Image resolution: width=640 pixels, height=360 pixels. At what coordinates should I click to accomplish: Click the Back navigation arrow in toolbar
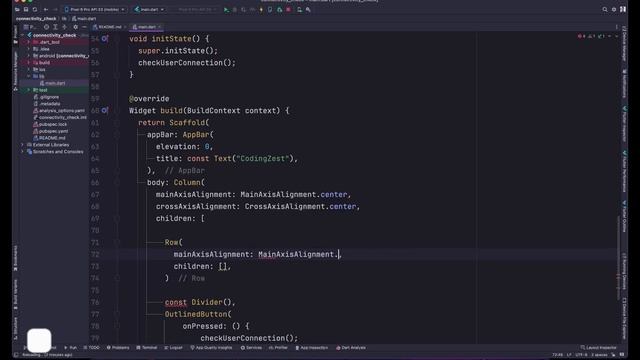46,9
